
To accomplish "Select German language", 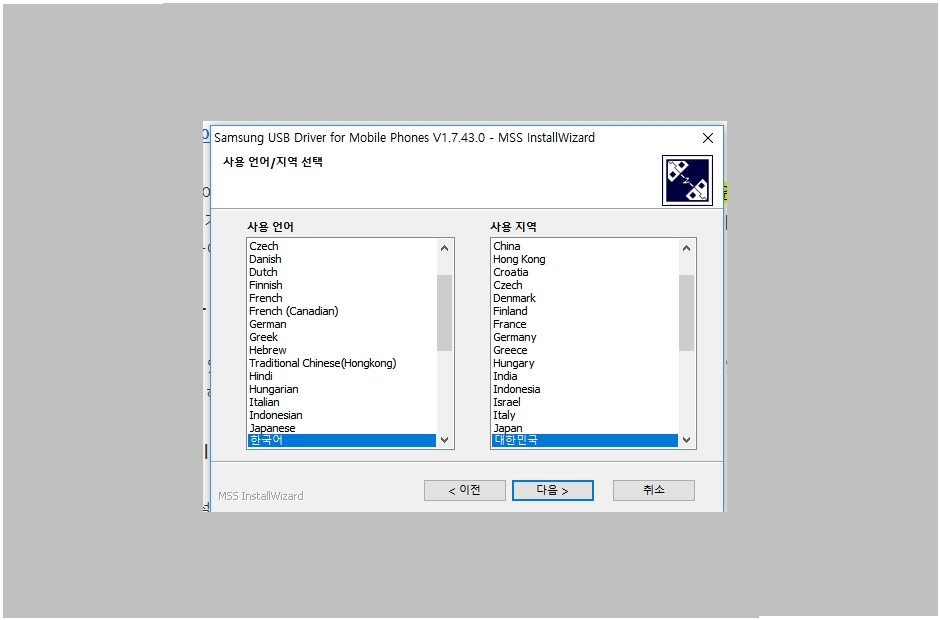I will click(x=342, y=324).
